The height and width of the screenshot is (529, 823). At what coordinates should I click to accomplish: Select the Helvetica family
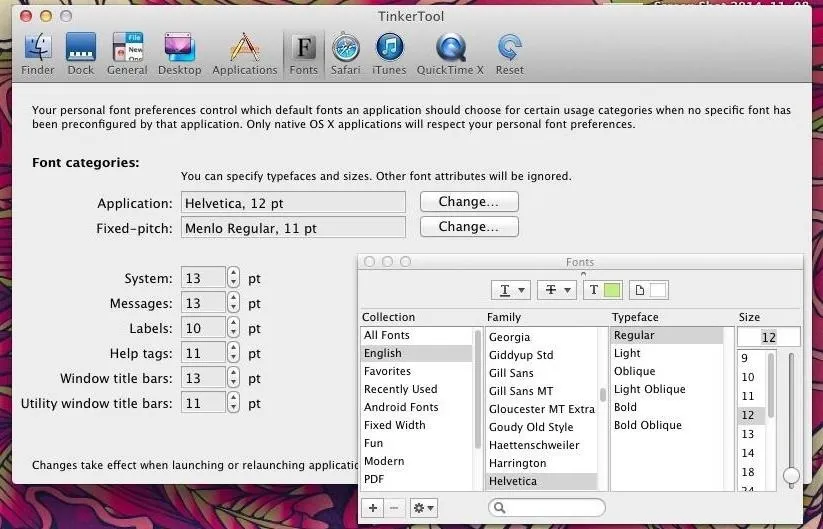coord(541,481)
